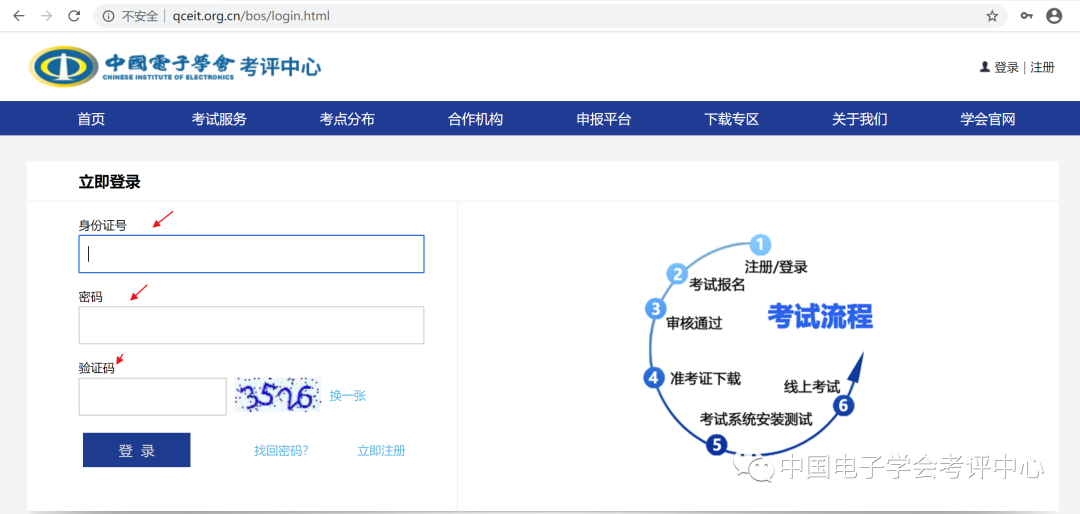Open the browser profile avatar icon
Viewport: 1080px width, 514px height.
[x=1054, y=16]
